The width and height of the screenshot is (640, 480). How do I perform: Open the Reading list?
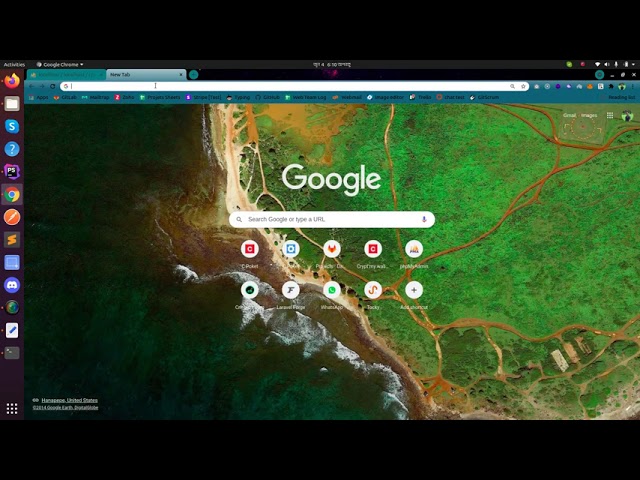[x=617, y=97]
